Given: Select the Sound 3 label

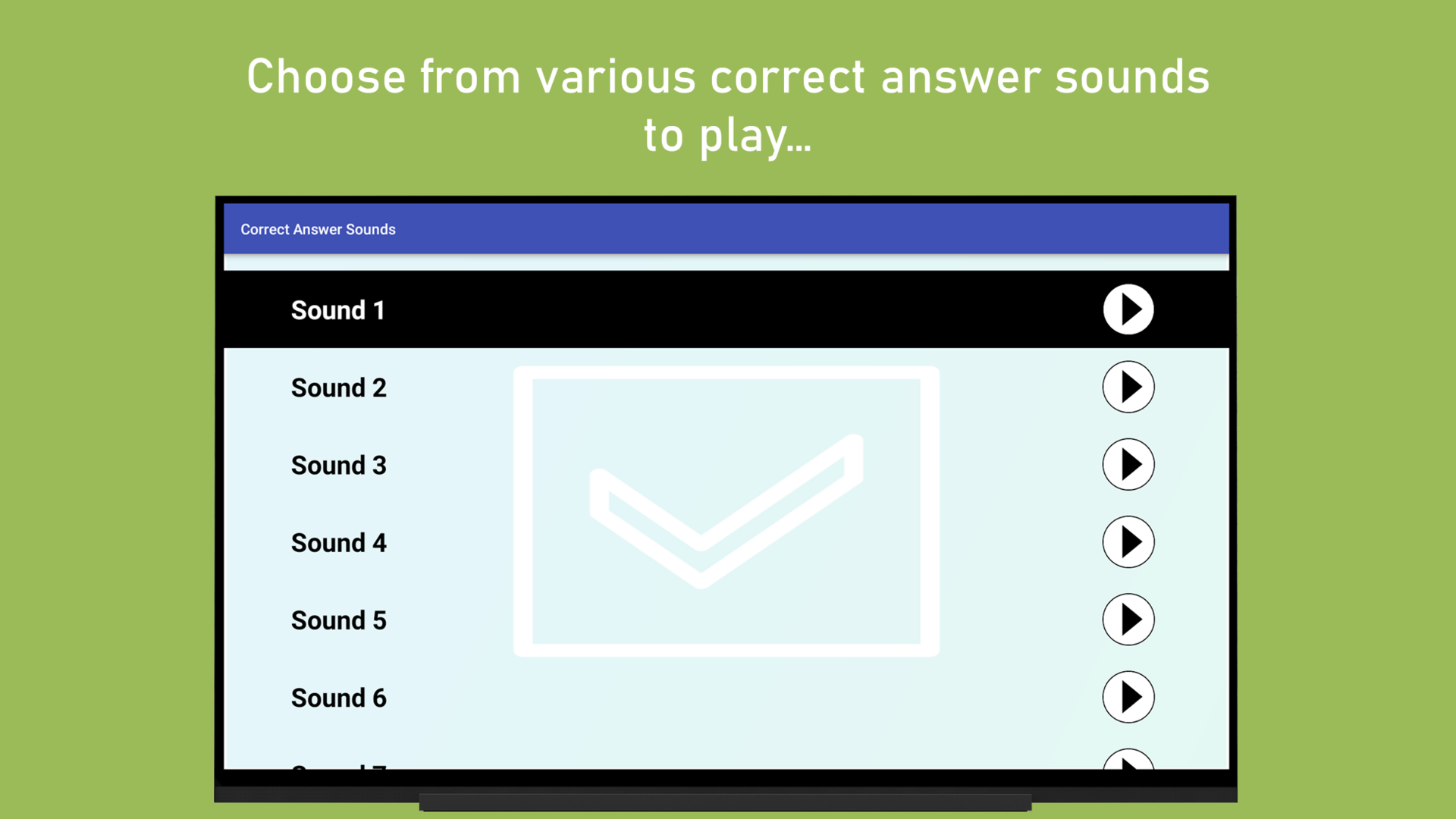Looking at the screenshot, I should (338, 465).
